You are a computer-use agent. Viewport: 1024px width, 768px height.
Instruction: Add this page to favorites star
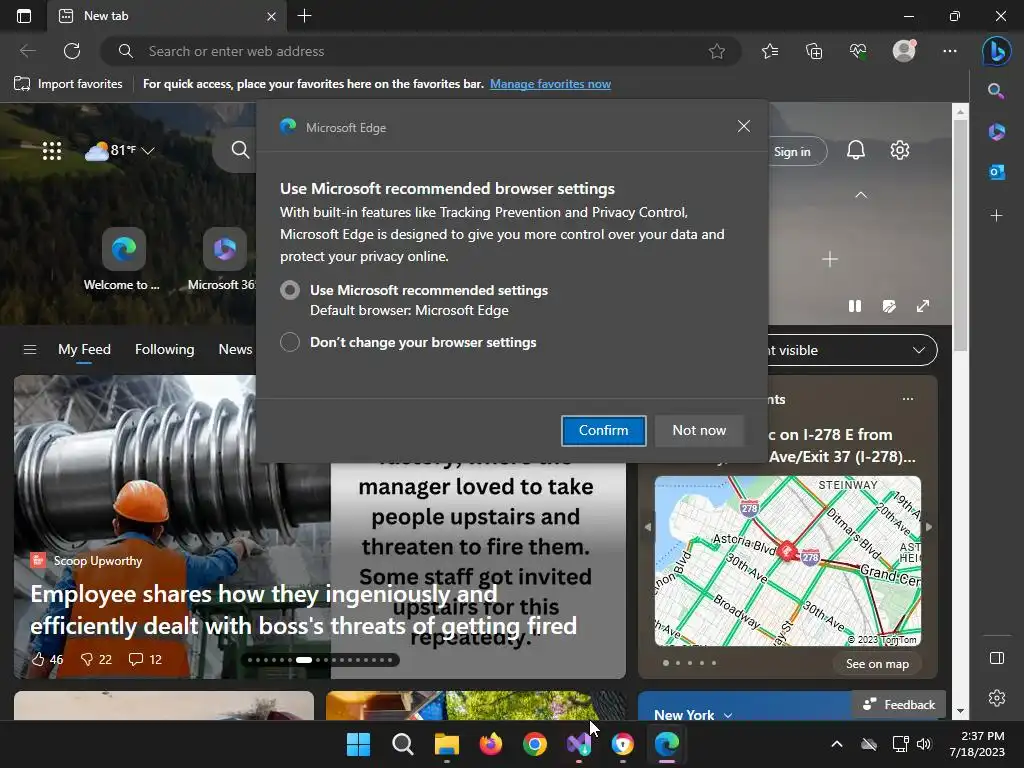tap(716, 51)
